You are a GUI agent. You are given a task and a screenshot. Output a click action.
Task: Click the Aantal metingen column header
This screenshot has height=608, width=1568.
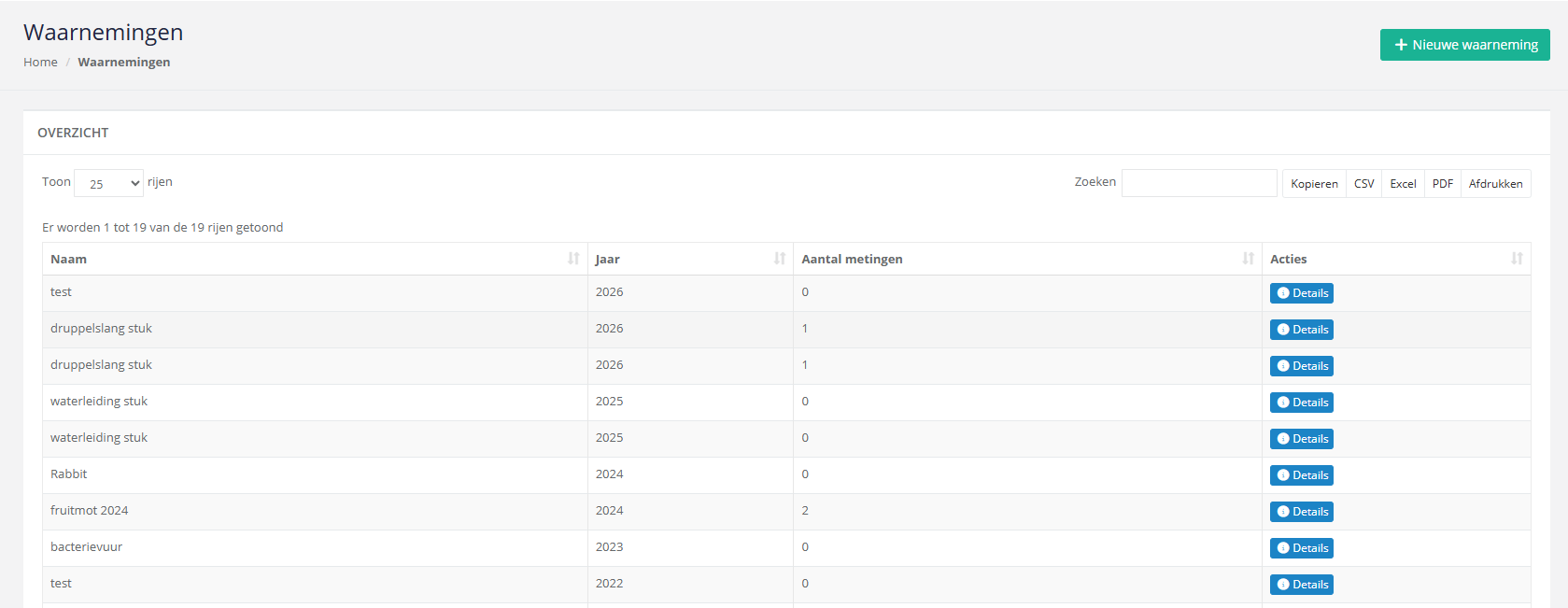tap(1027, 259)
